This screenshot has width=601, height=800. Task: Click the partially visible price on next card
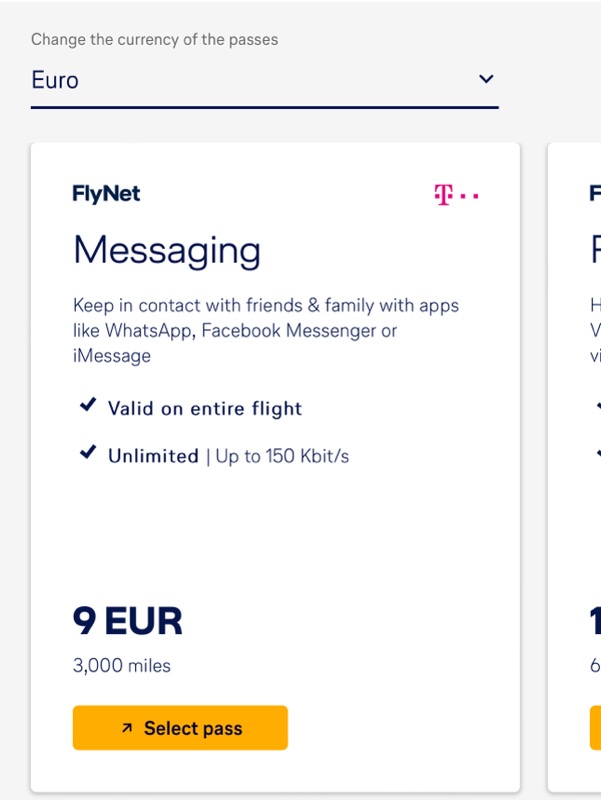coord(595,621)
